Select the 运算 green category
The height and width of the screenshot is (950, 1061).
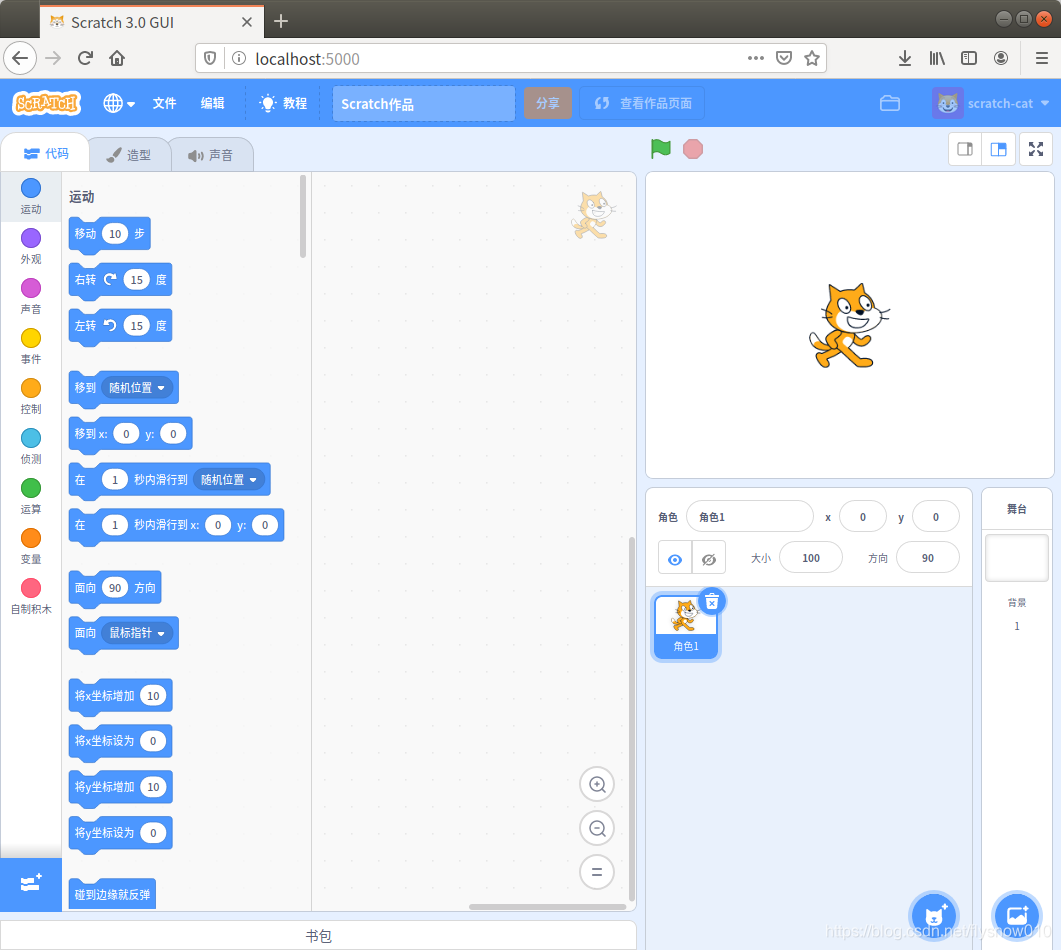[x=30, y=496]
